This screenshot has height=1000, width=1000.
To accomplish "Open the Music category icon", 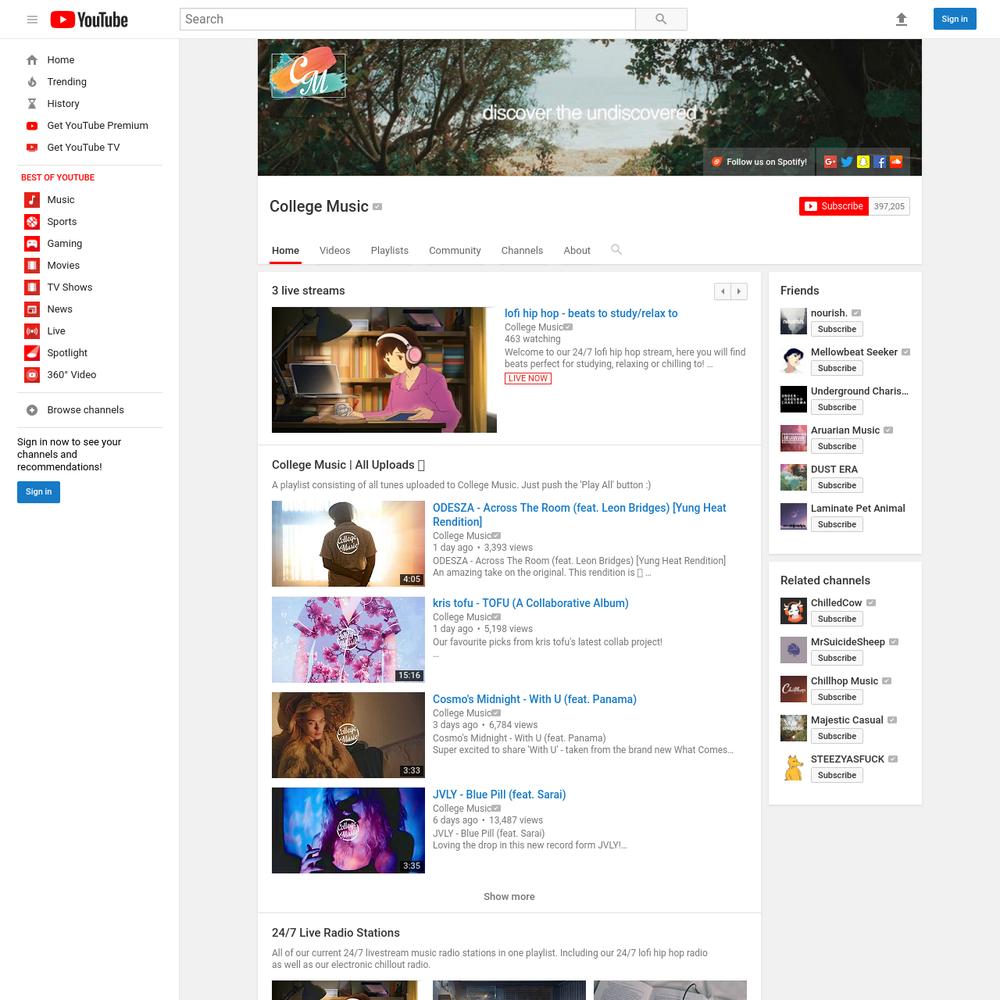I will point(32,200).
